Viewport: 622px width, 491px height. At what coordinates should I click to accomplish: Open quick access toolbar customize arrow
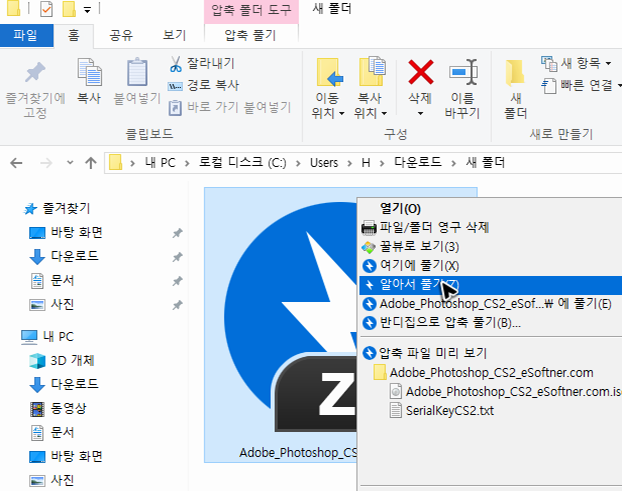[87, 10]
